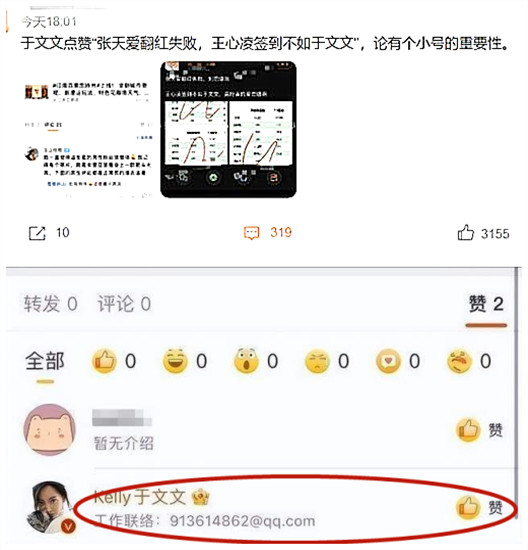The height and width of the screenshot is (550, 528).
Task: Filter by angry face reaction
Action: [459, 361]
